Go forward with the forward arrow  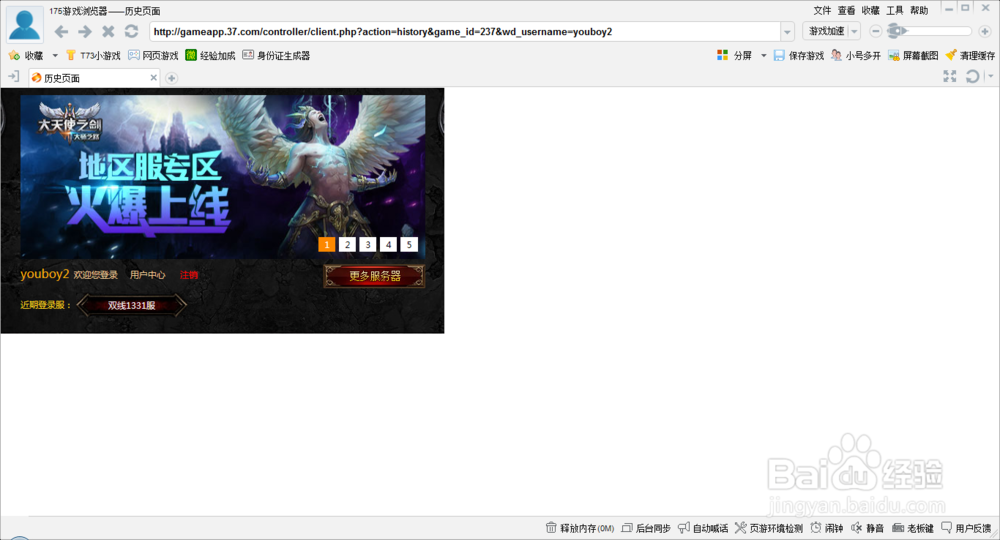[x=85, y=31]
